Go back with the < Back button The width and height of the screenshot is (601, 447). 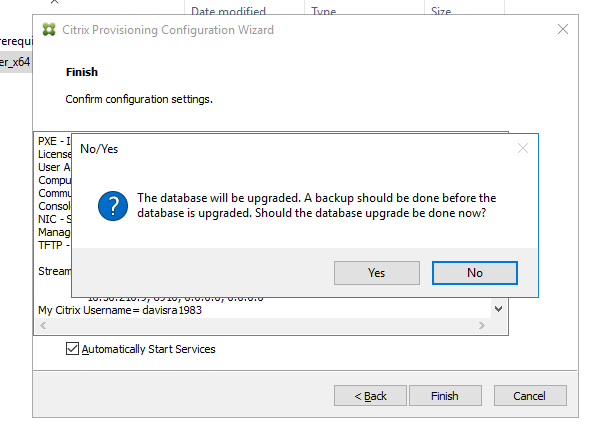[x=370, y=396]
